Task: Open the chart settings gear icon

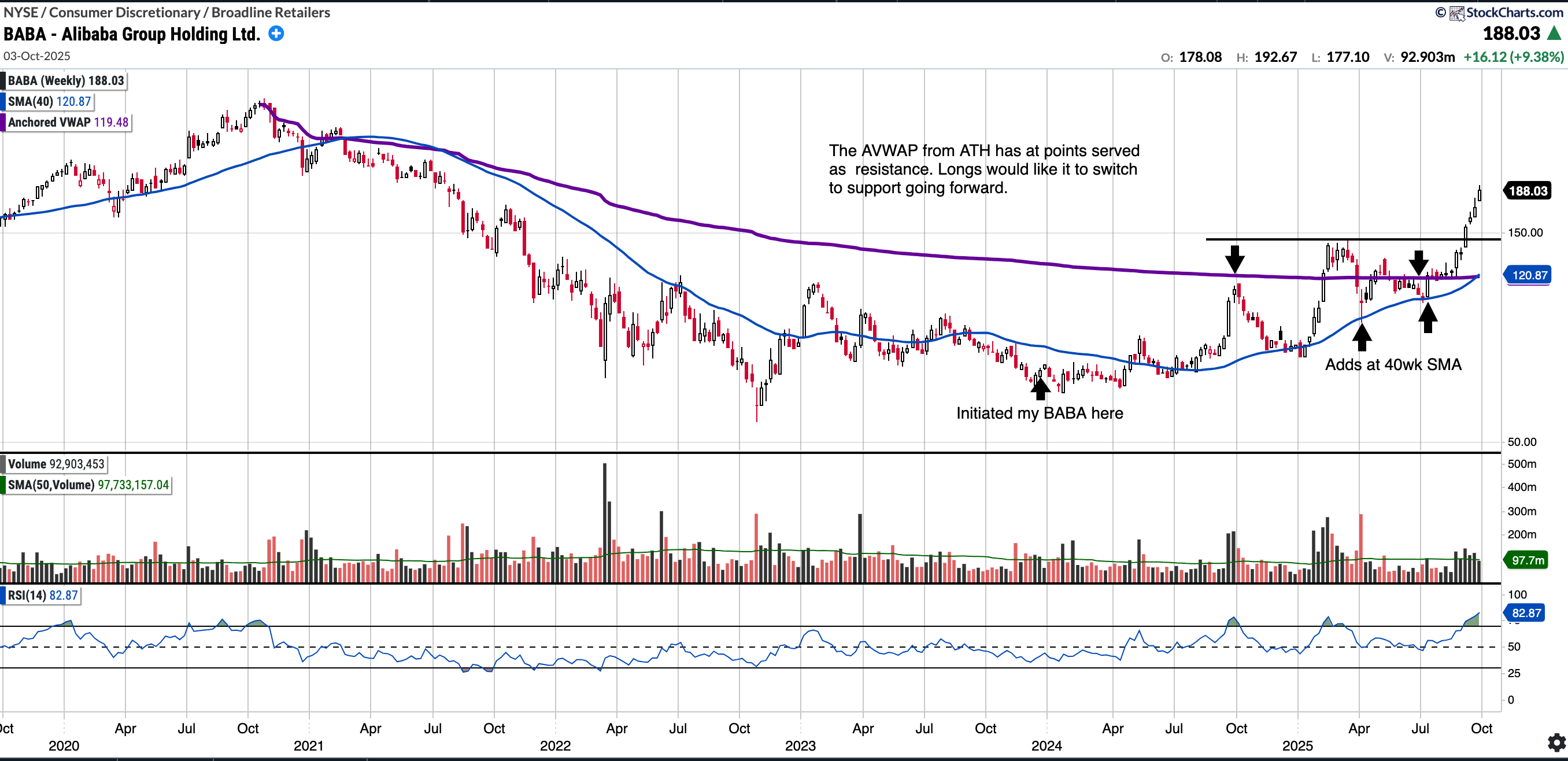Action: pos(1556,742)
